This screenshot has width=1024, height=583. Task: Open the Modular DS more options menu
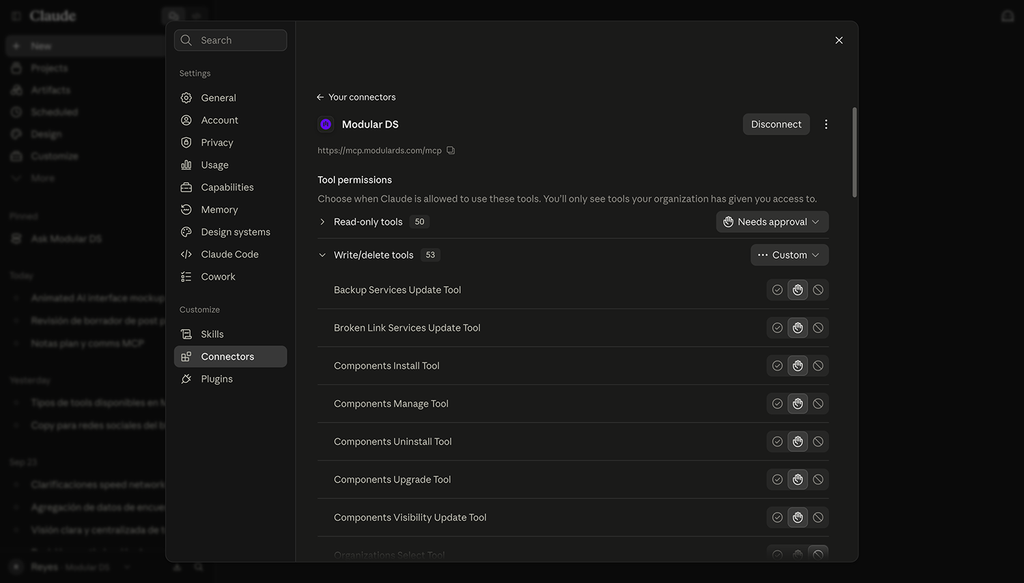[825, 124]
